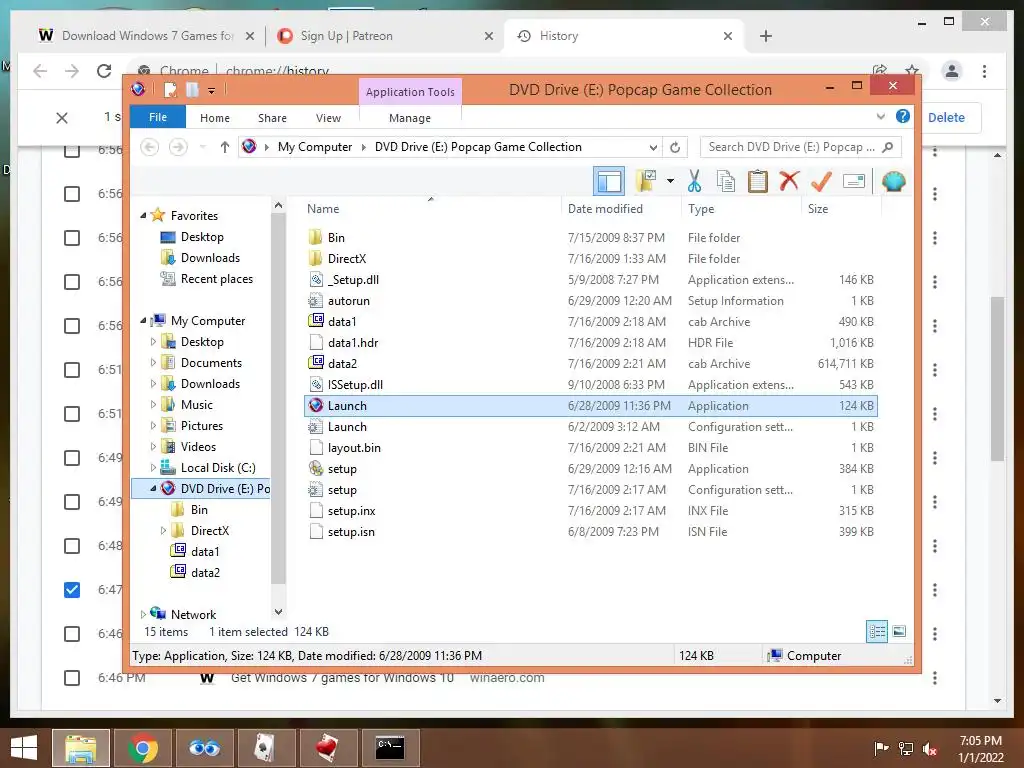
Task: Expand the ribbon with the chevron
Action: pos(880,117)
